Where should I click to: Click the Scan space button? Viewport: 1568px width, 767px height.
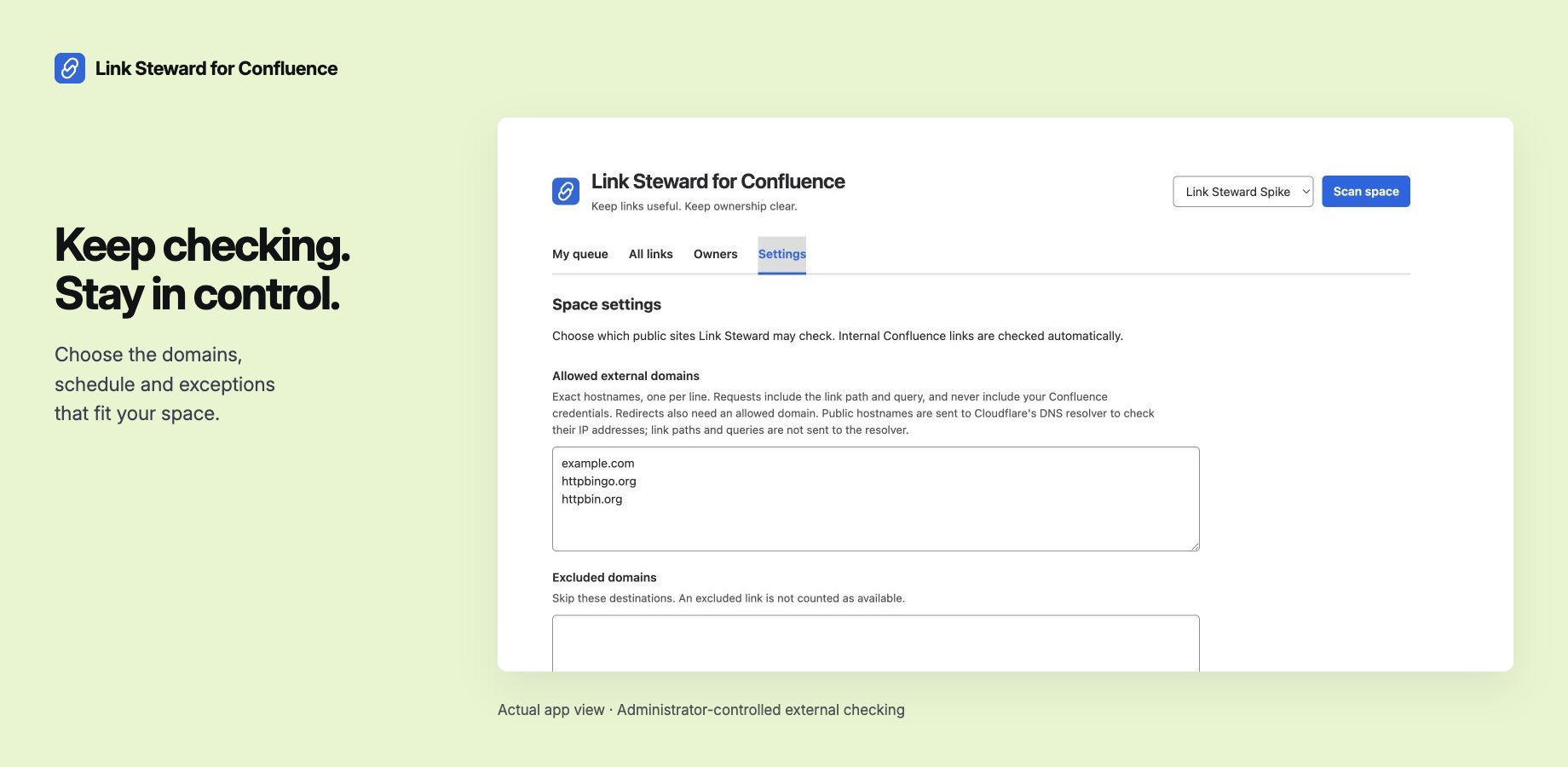click(x=1366, y=192)
